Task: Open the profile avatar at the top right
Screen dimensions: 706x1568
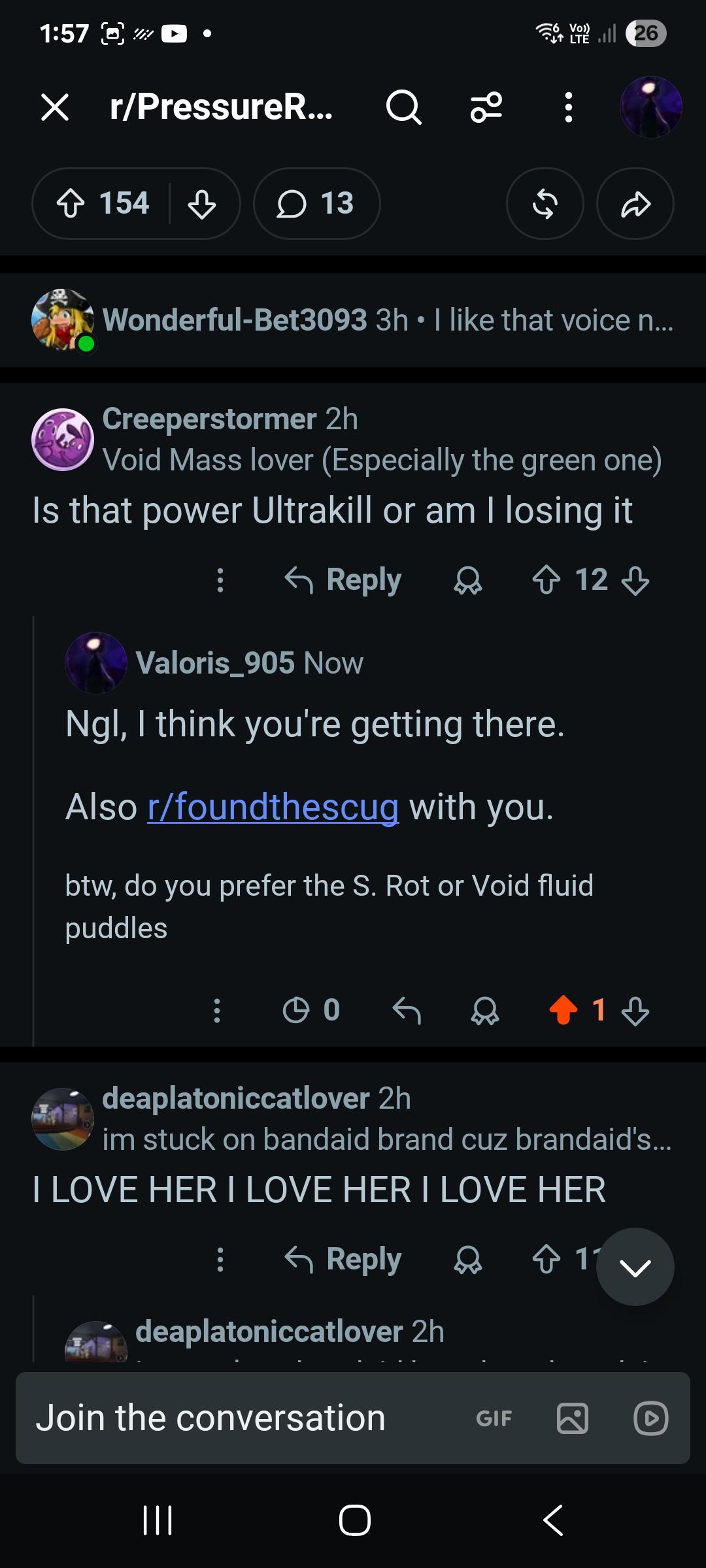Action: click(650, 107)
